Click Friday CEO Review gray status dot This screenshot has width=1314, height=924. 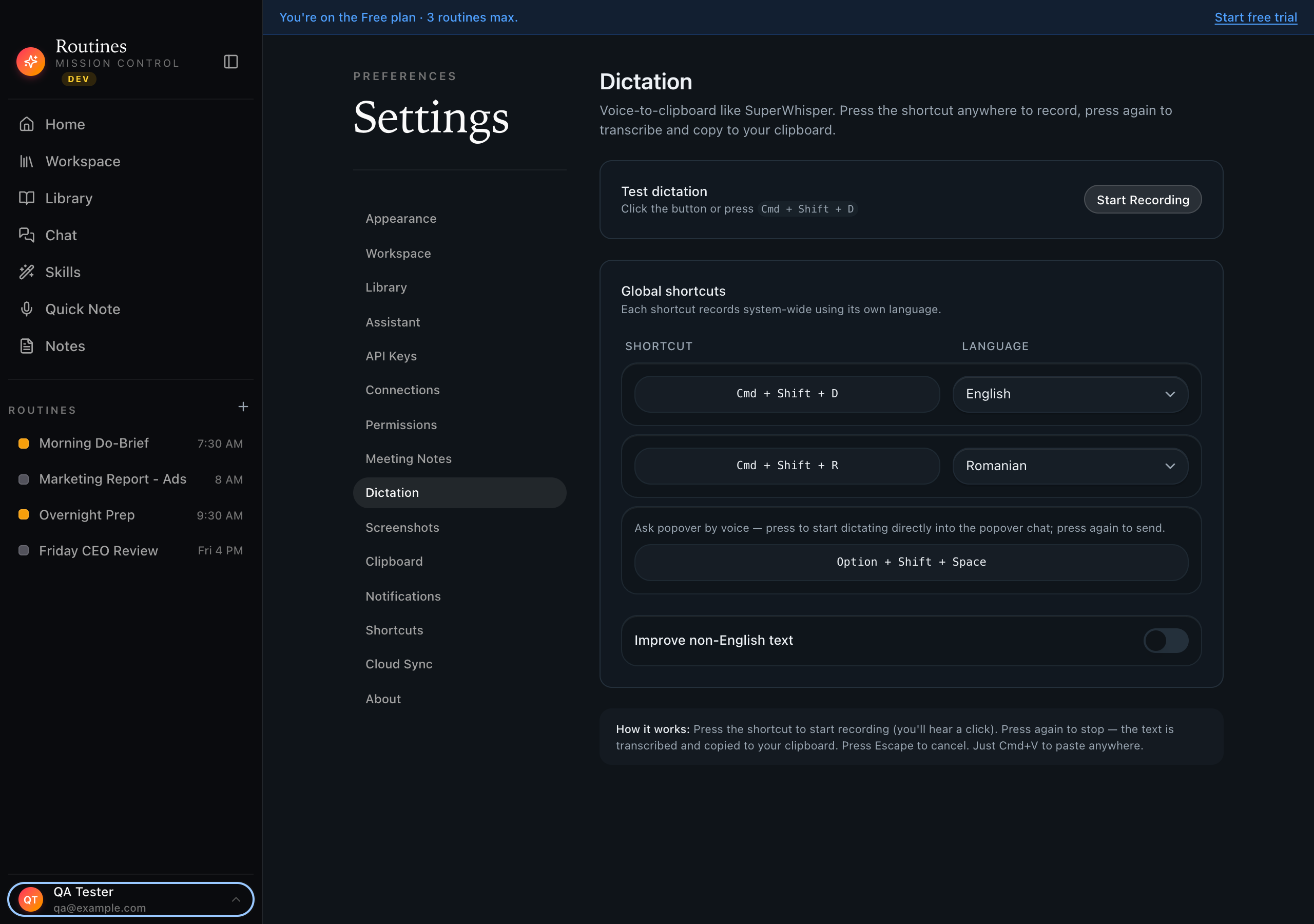[24, 551]
